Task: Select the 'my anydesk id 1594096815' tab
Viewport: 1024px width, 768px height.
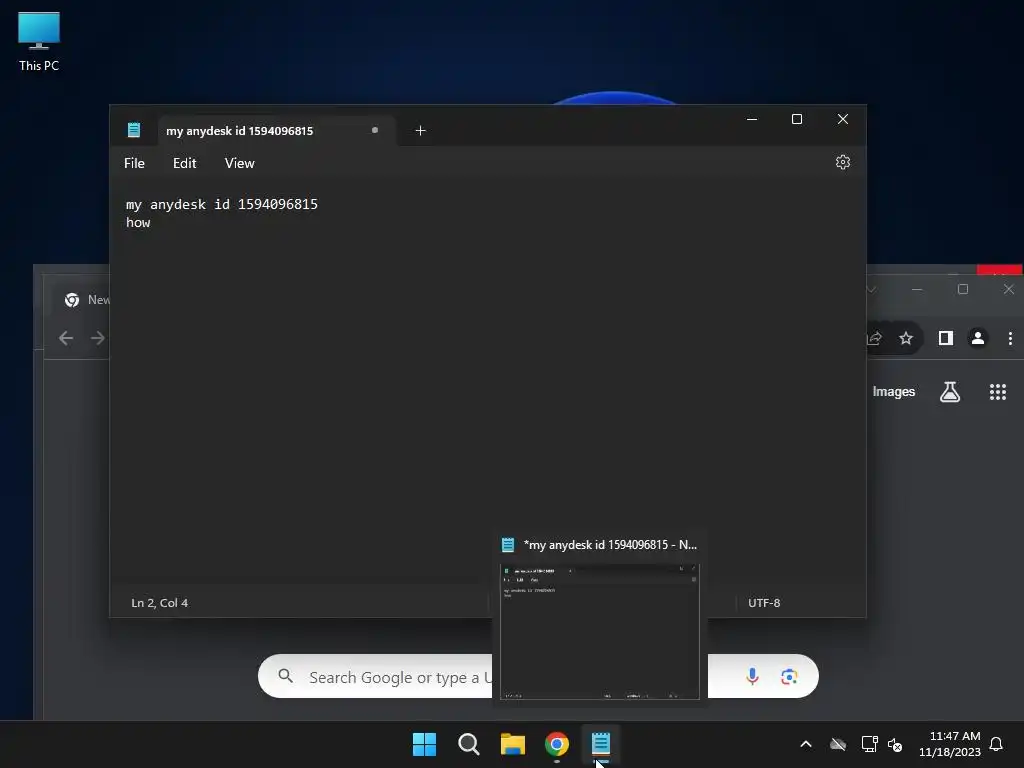Action: pyautogui.click(x=276, y=131)
